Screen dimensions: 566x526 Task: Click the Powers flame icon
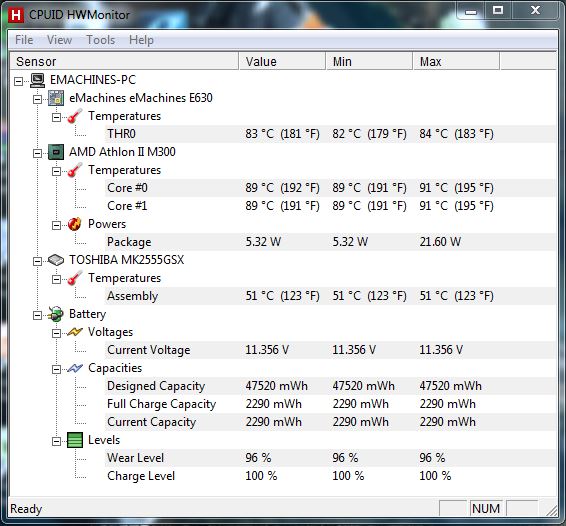click(x=75, y=224)
